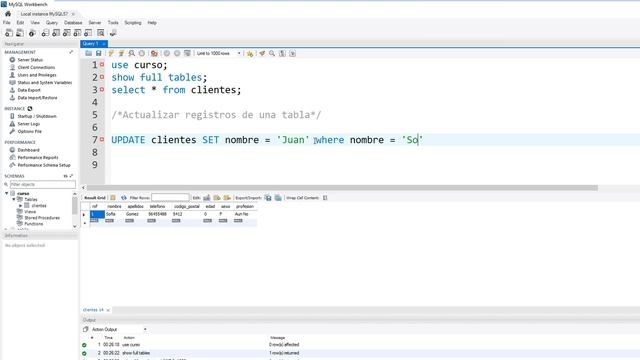This screenshot has height=360, width=640.
Task: Create new SQL tab icon in main toolbar
Action: coord(9,33)
